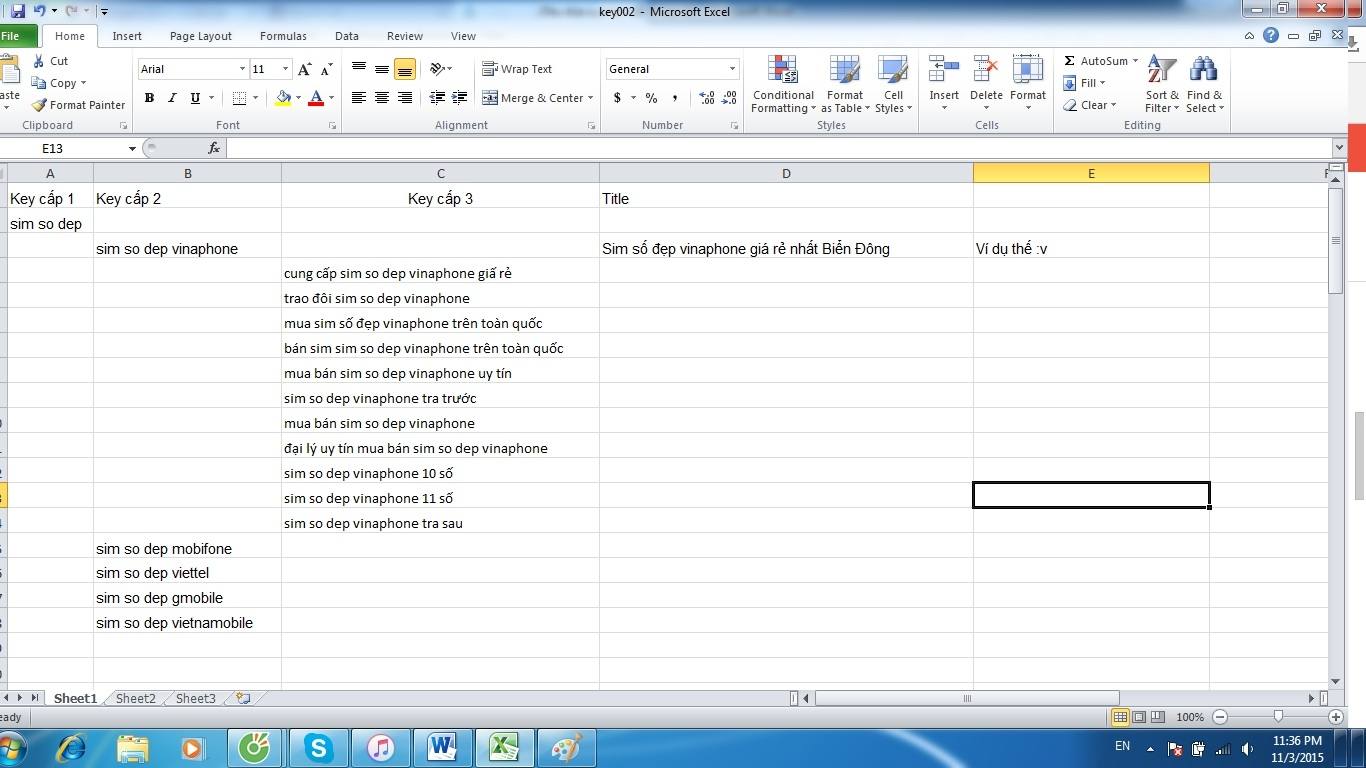Open Format as Table gallery
The width and height of the screenshot is (1366, 768).
coord(845,84)
